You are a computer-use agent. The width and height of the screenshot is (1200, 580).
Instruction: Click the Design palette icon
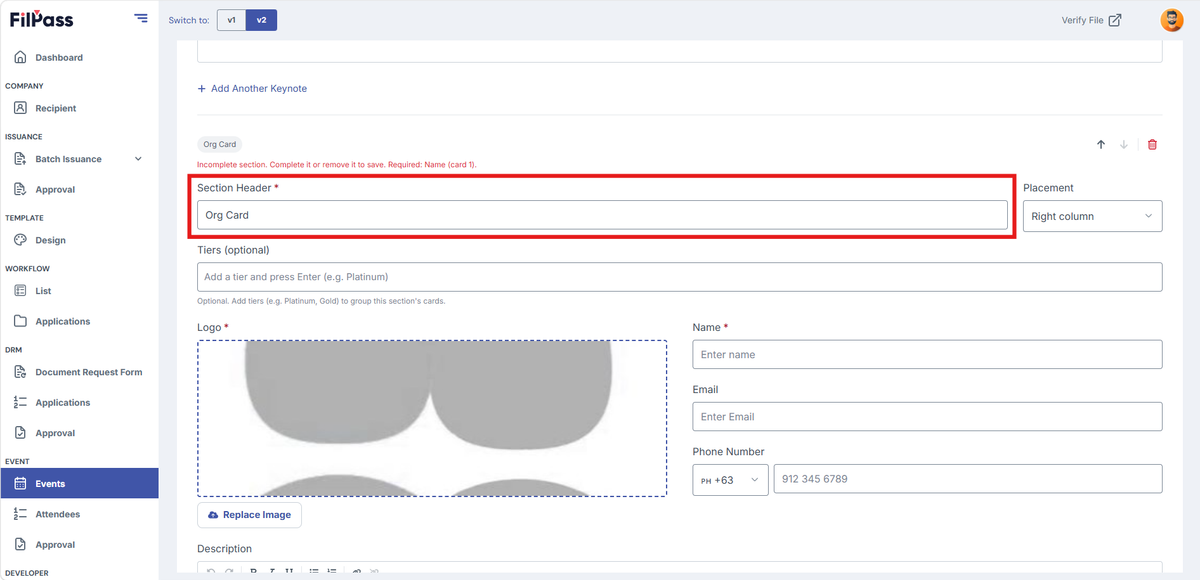20,240
